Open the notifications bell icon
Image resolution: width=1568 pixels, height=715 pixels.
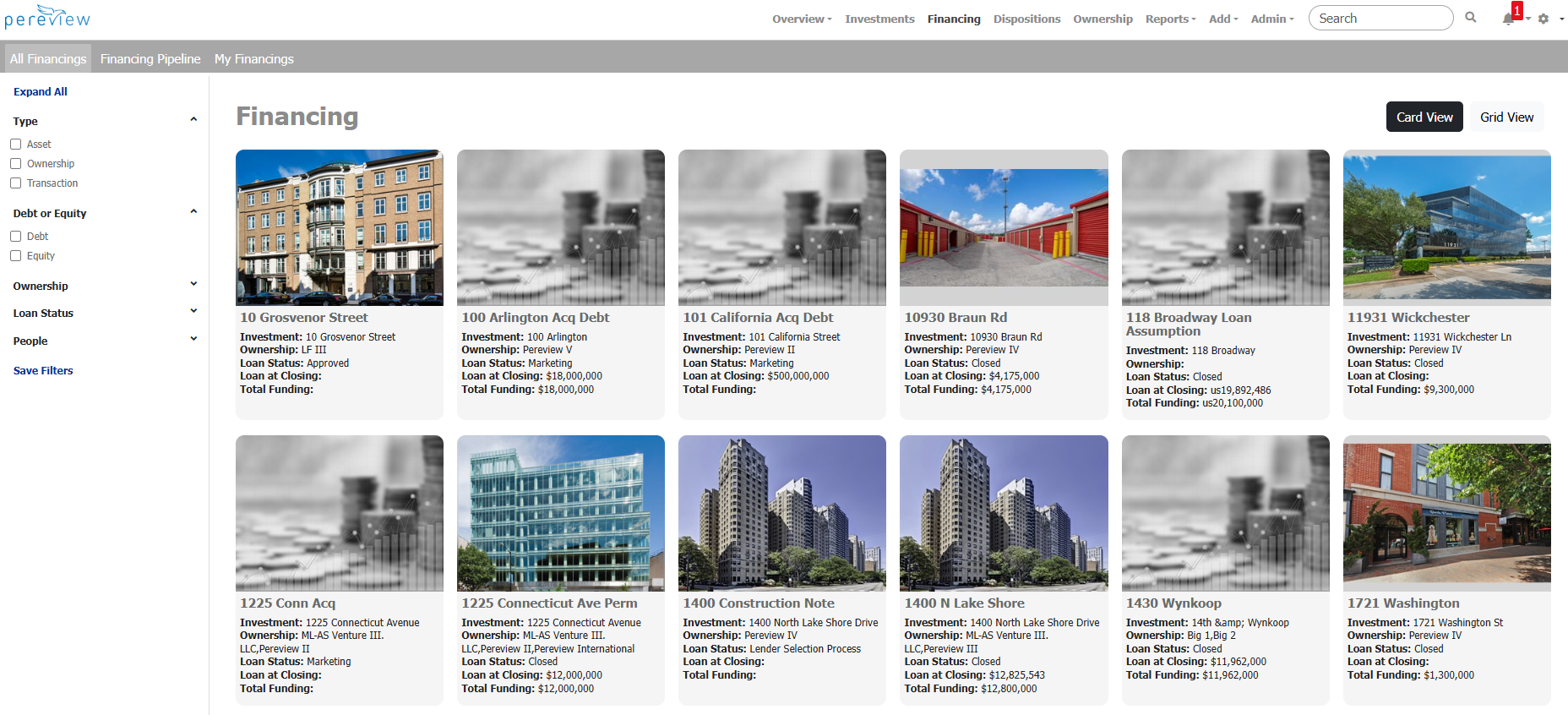coord(1508,19)
